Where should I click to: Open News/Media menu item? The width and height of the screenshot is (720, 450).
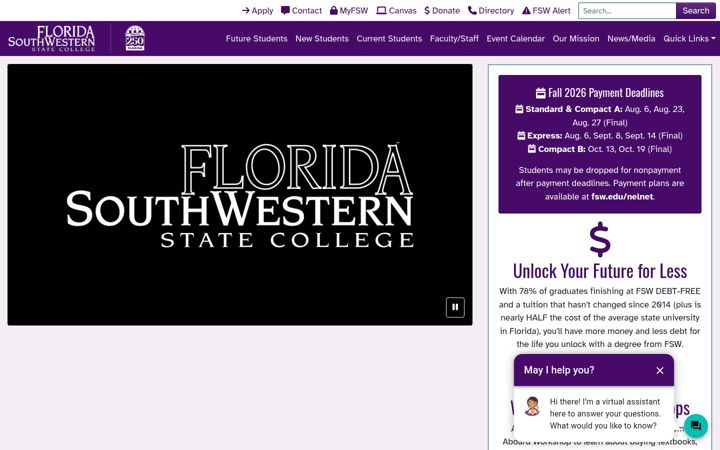[631, 39]
